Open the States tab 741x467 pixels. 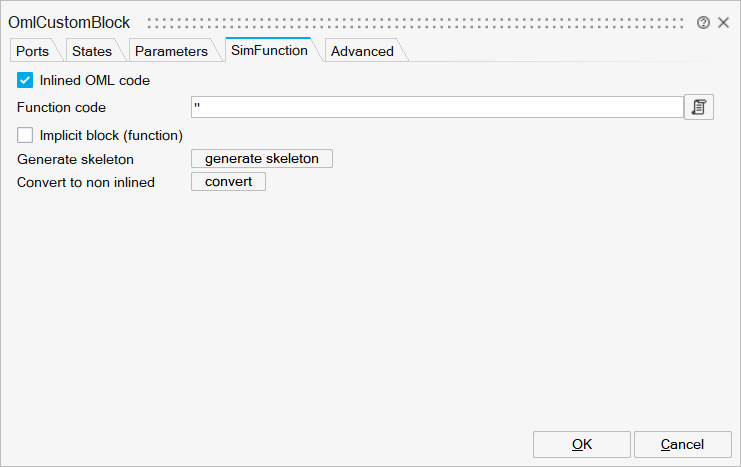click(92, 51)
